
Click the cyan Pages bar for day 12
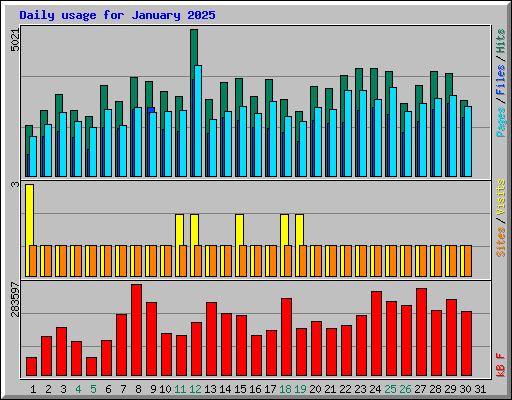pyautogui.click(x=198, y=121)
